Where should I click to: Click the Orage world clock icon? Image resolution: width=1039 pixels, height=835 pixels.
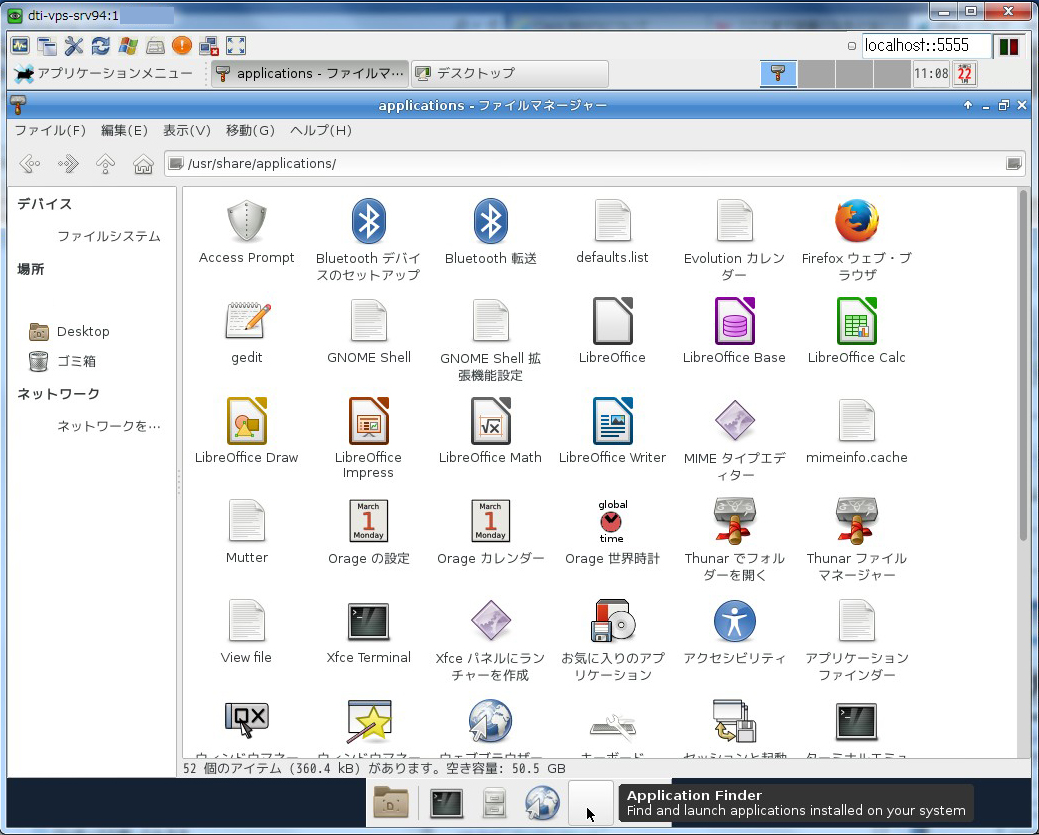coord(612,521)
